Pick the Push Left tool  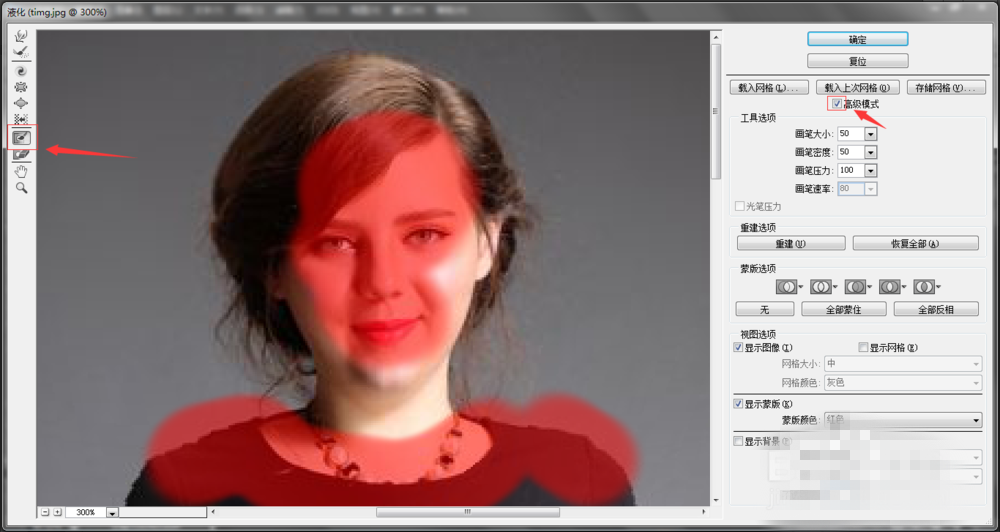[x=20, y=119]
